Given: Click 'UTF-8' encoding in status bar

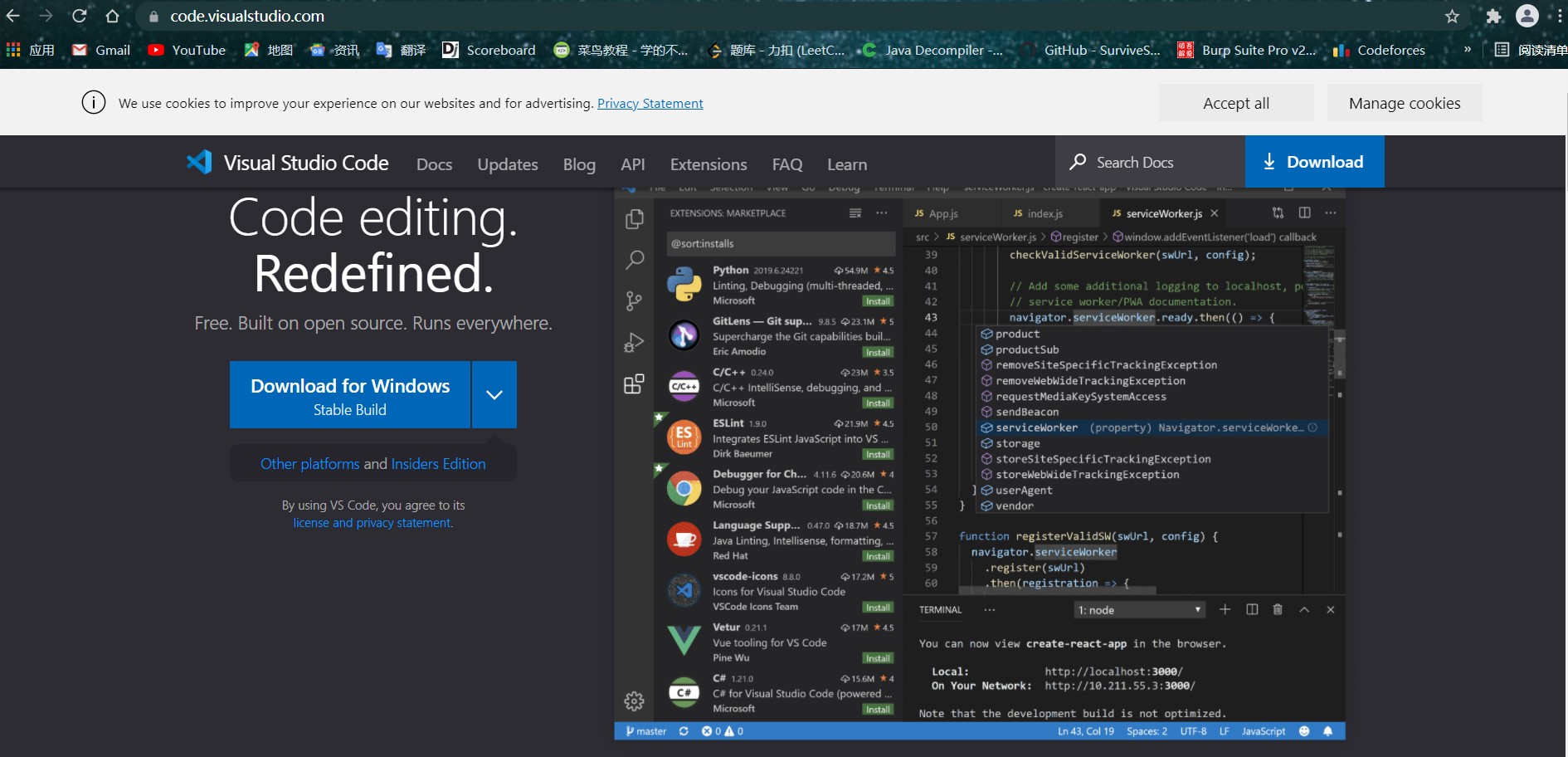Looking at the screenshot, I should tap(1193, 731).
